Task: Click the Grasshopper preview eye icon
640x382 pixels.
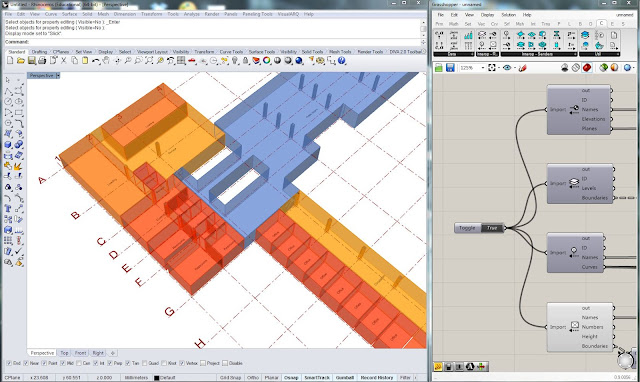Action: point(507,68)
